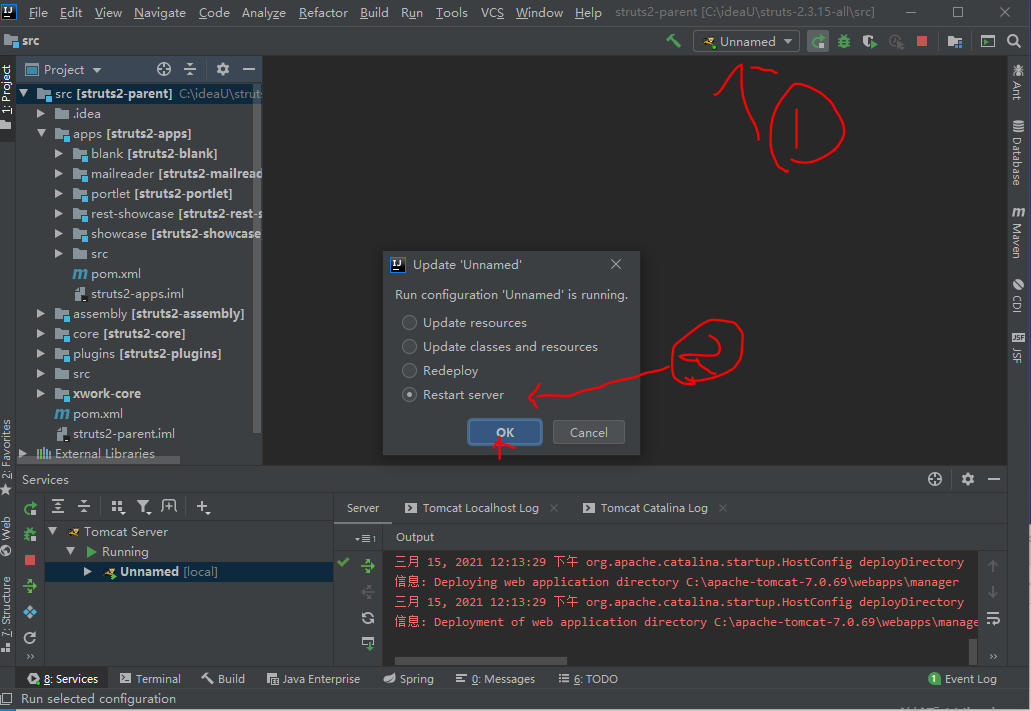This screenshot has height=711, width=1031.
Task: Click Run with Coverage icon in toolbar
Action: pos(870,41)
